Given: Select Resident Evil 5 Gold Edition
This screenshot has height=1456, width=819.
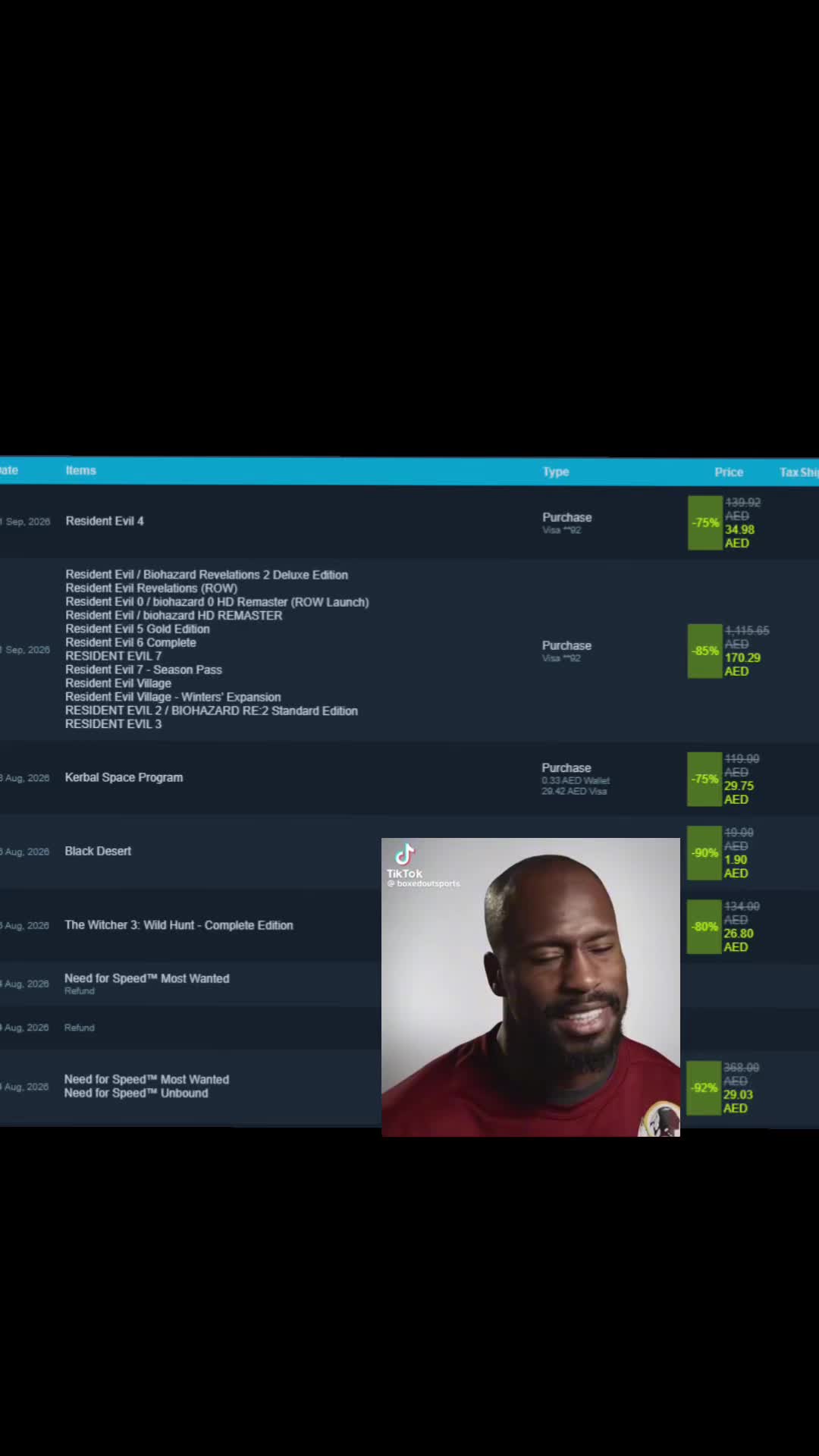Looking at the screenshot, I should pyautogui.click(x=137, y=629).
